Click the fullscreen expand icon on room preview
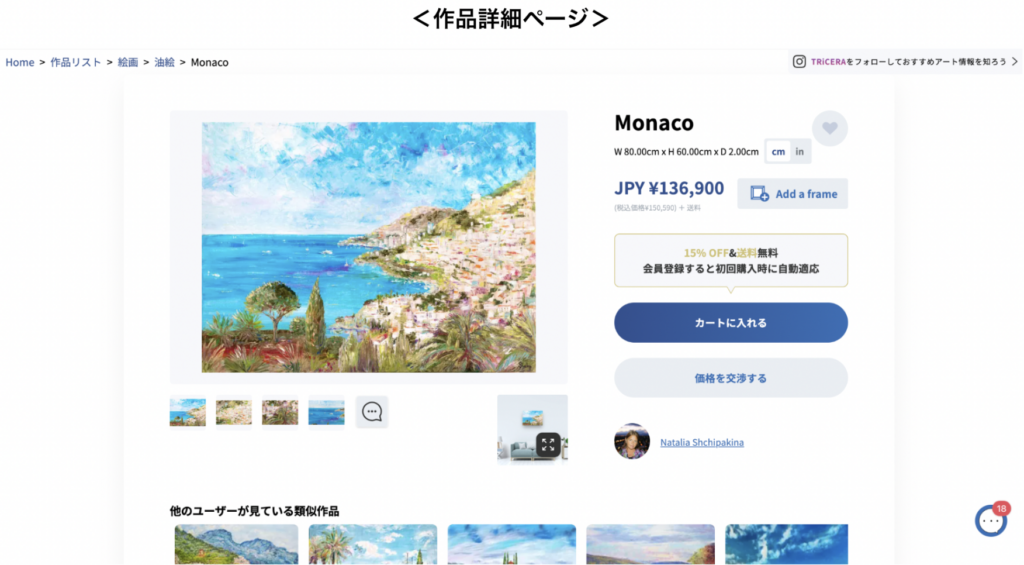 548,445
